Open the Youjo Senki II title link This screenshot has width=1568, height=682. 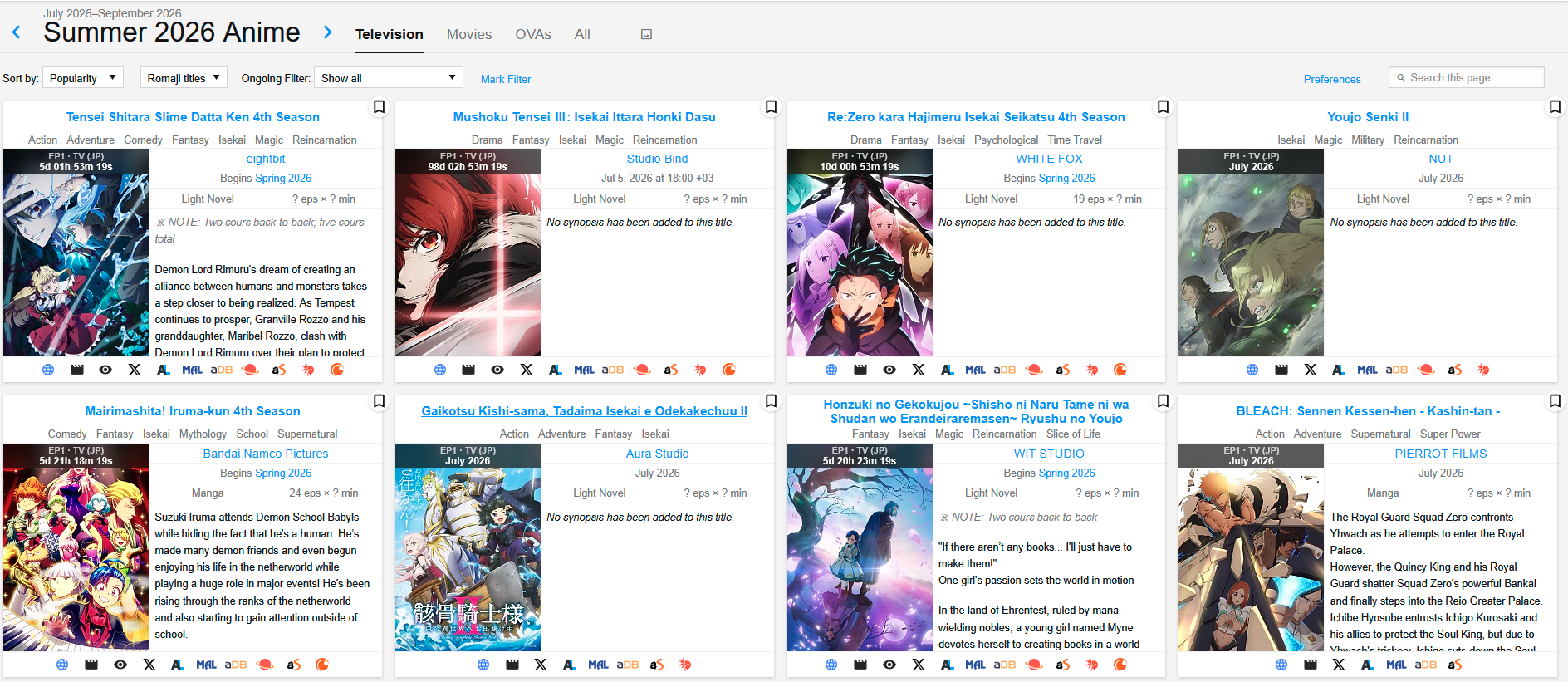coord(1368,117)
